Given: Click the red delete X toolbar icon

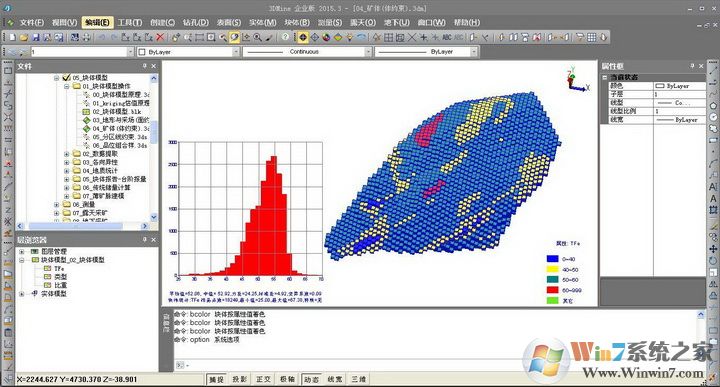Looking at the screenshot, I should [160, 37].
